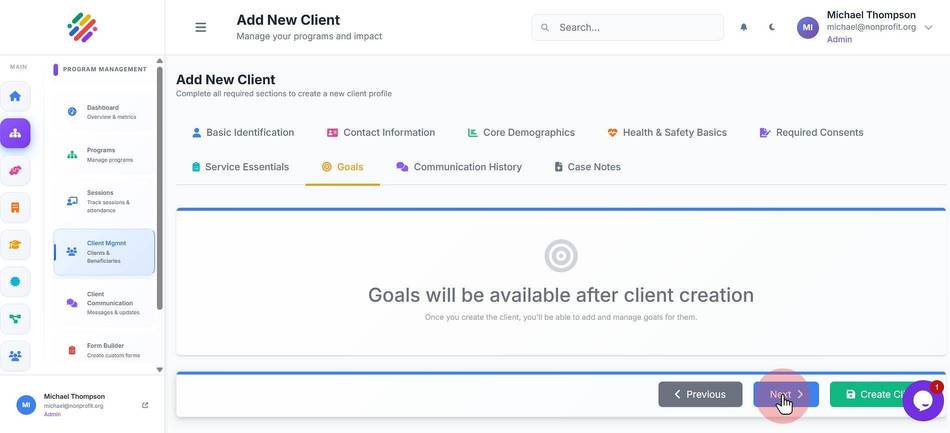Screen dimensions: 950x433
Task: Open the Case Notes tab
Action: coord(587,167)
